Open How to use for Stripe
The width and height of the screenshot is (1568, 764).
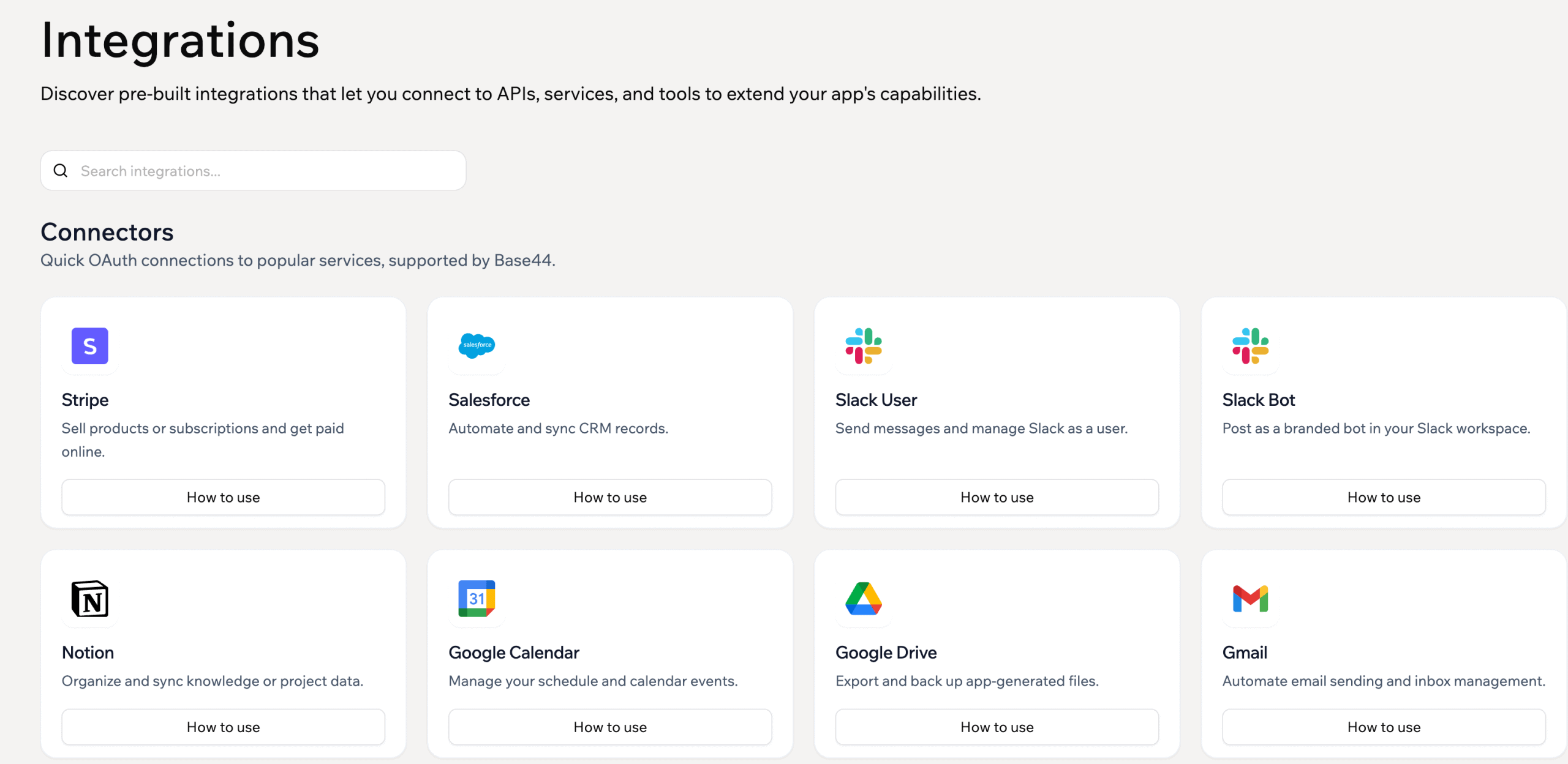224,497
